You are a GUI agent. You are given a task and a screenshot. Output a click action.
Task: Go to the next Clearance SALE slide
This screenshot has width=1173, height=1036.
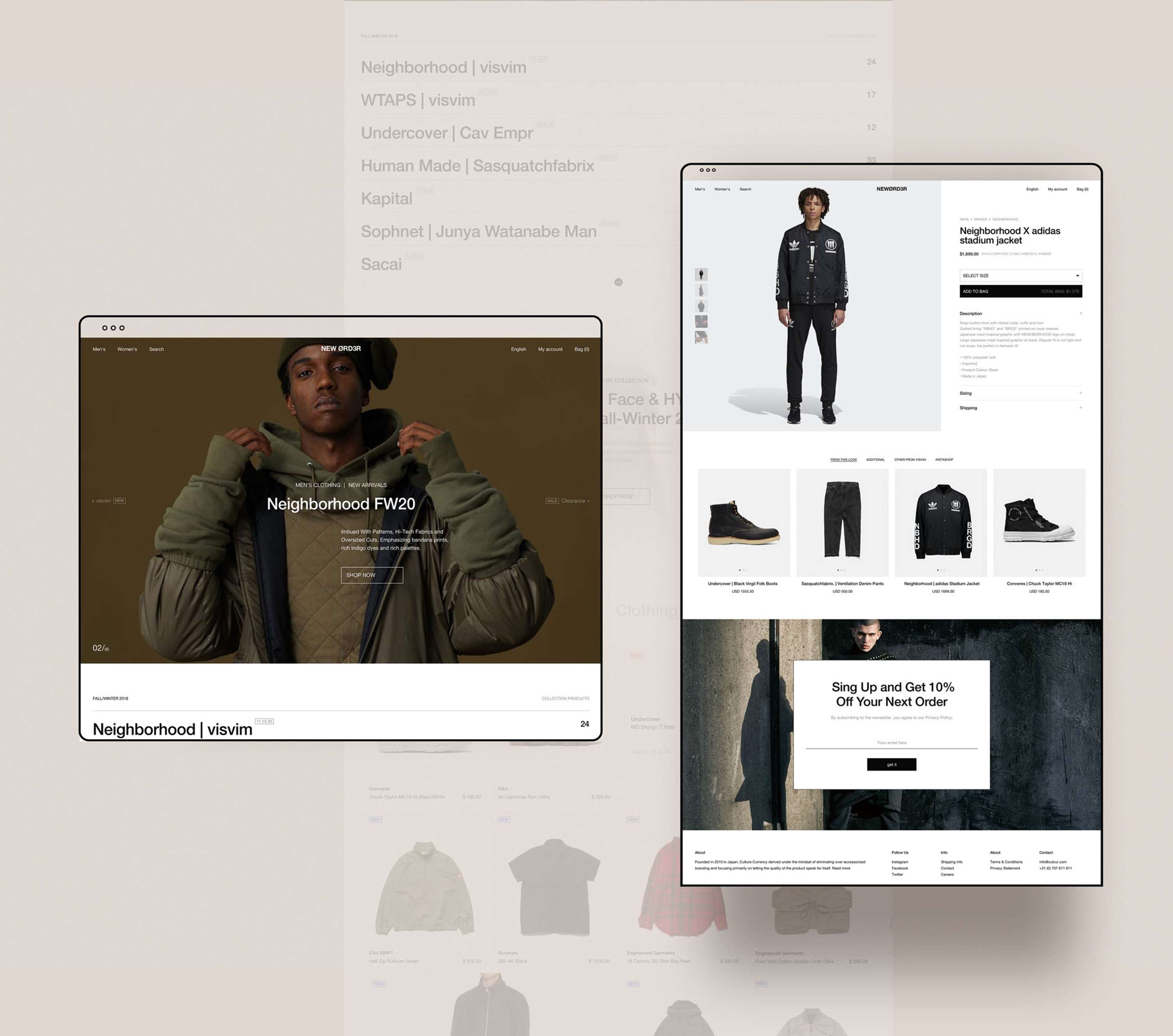[568, 501]
